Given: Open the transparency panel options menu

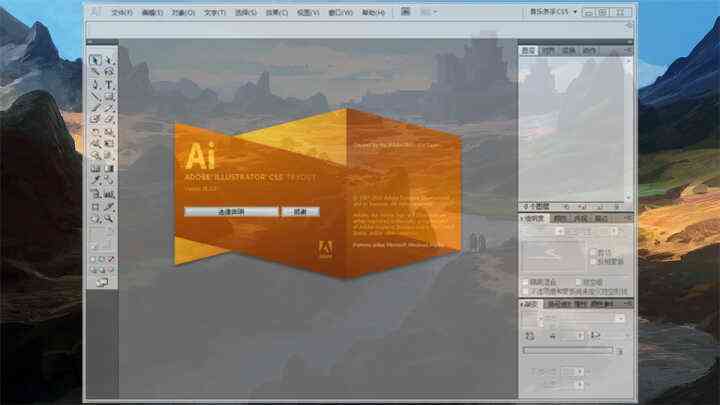Looking at the screenshot, I should (628, 219).
